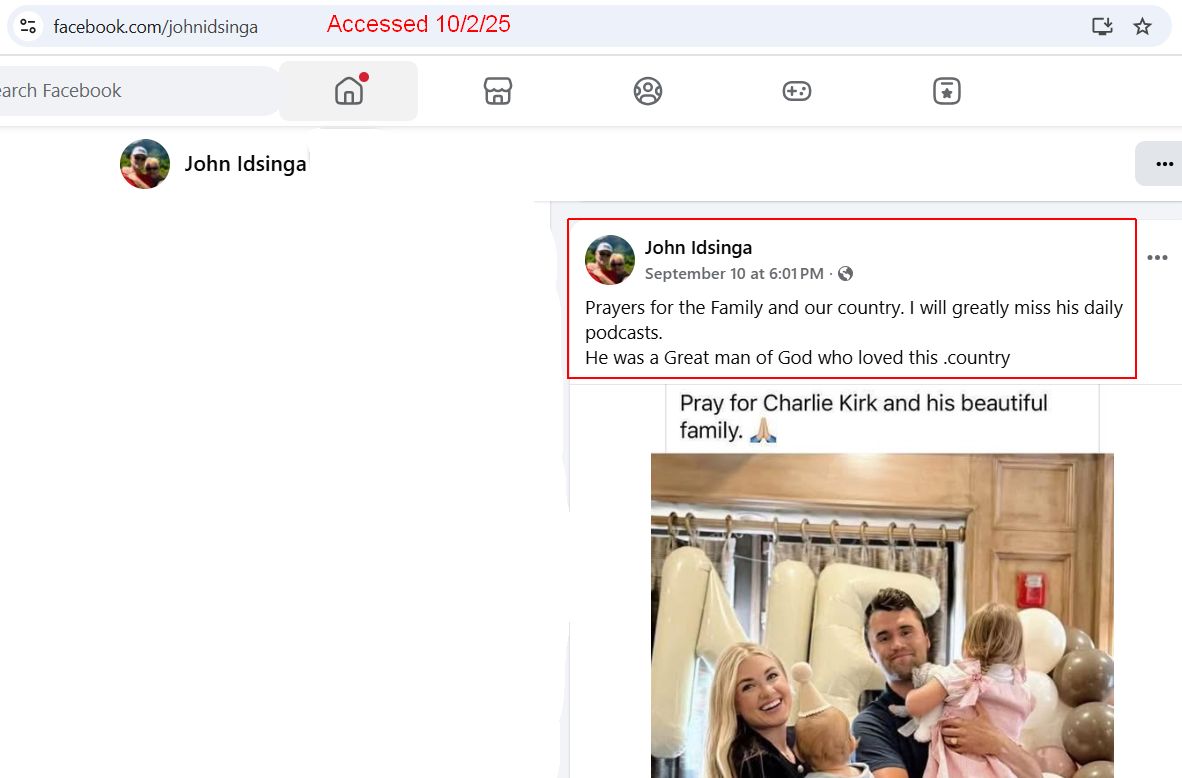Open the Facebook Home icon

pyautogui.click(x=348, y=91)
